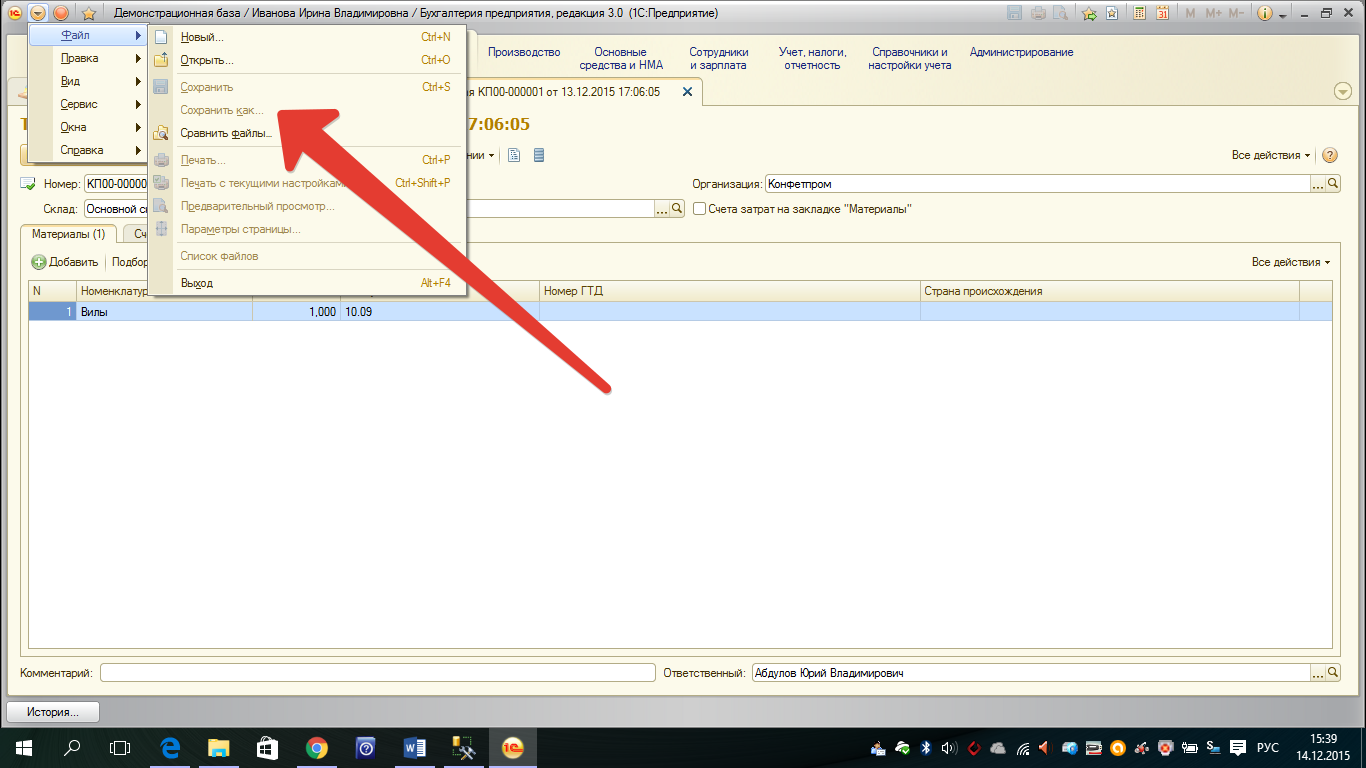Choose Открыть... in File menu

(x=307, y=60)
